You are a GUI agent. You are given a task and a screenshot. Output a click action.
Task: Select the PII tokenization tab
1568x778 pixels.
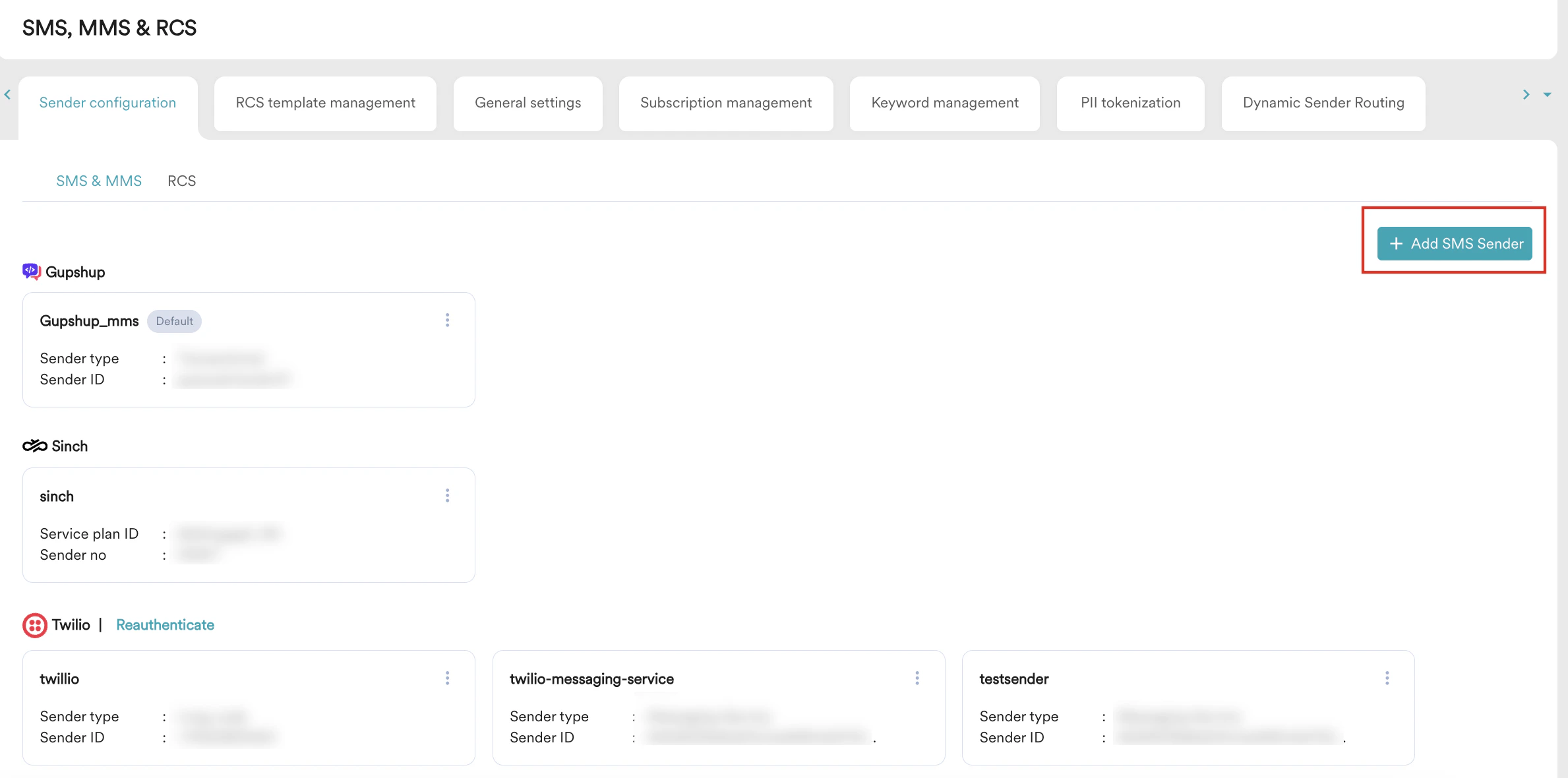1130,103
